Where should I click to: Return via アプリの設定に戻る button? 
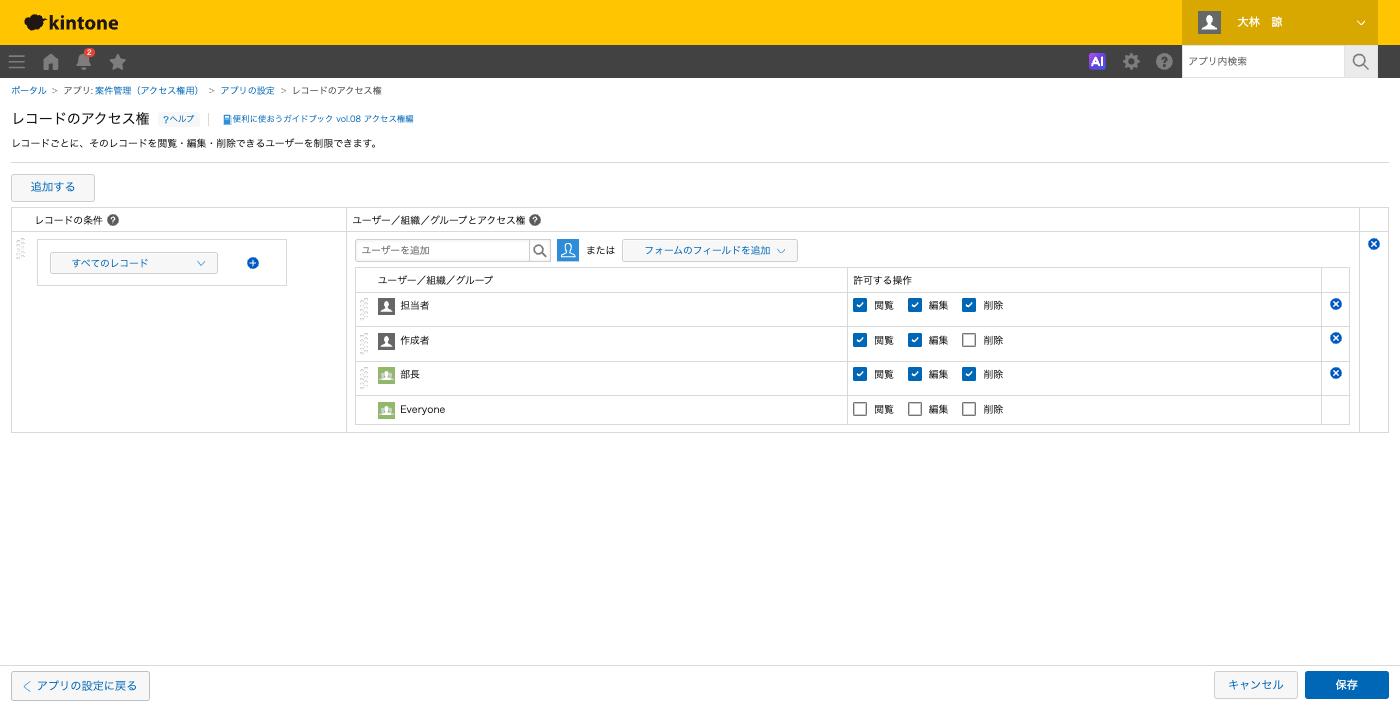point(80,686)
